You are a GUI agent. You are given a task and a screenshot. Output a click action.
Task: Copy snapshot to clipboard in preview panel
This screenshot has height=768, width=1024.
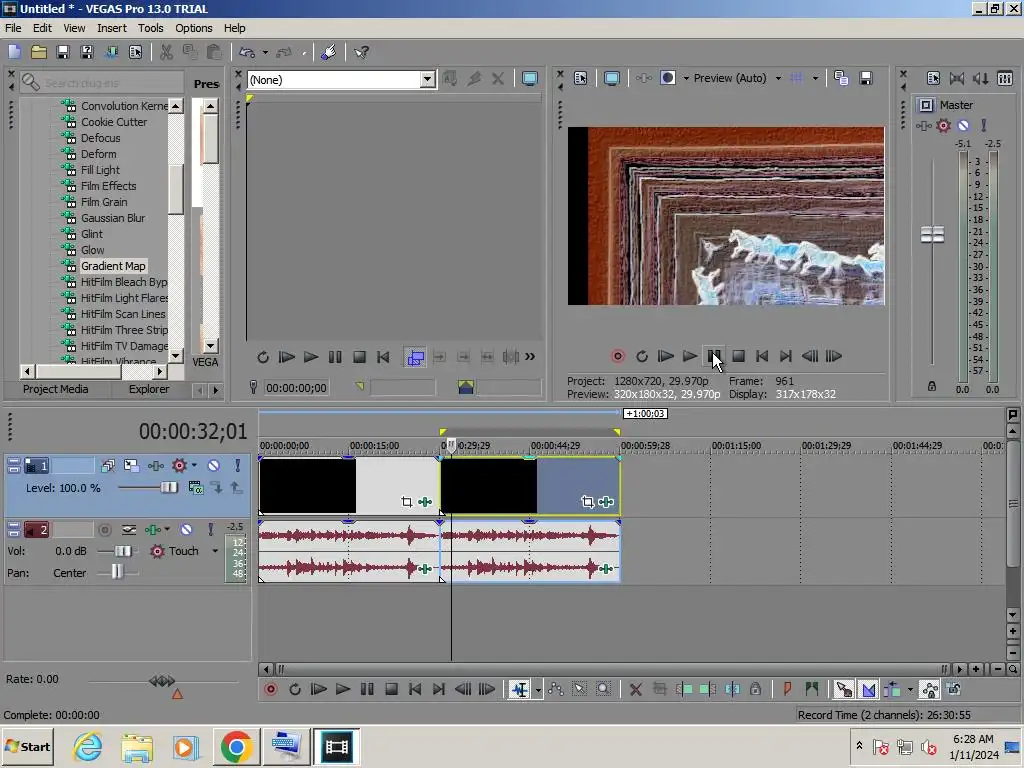[x=841, y=78]
